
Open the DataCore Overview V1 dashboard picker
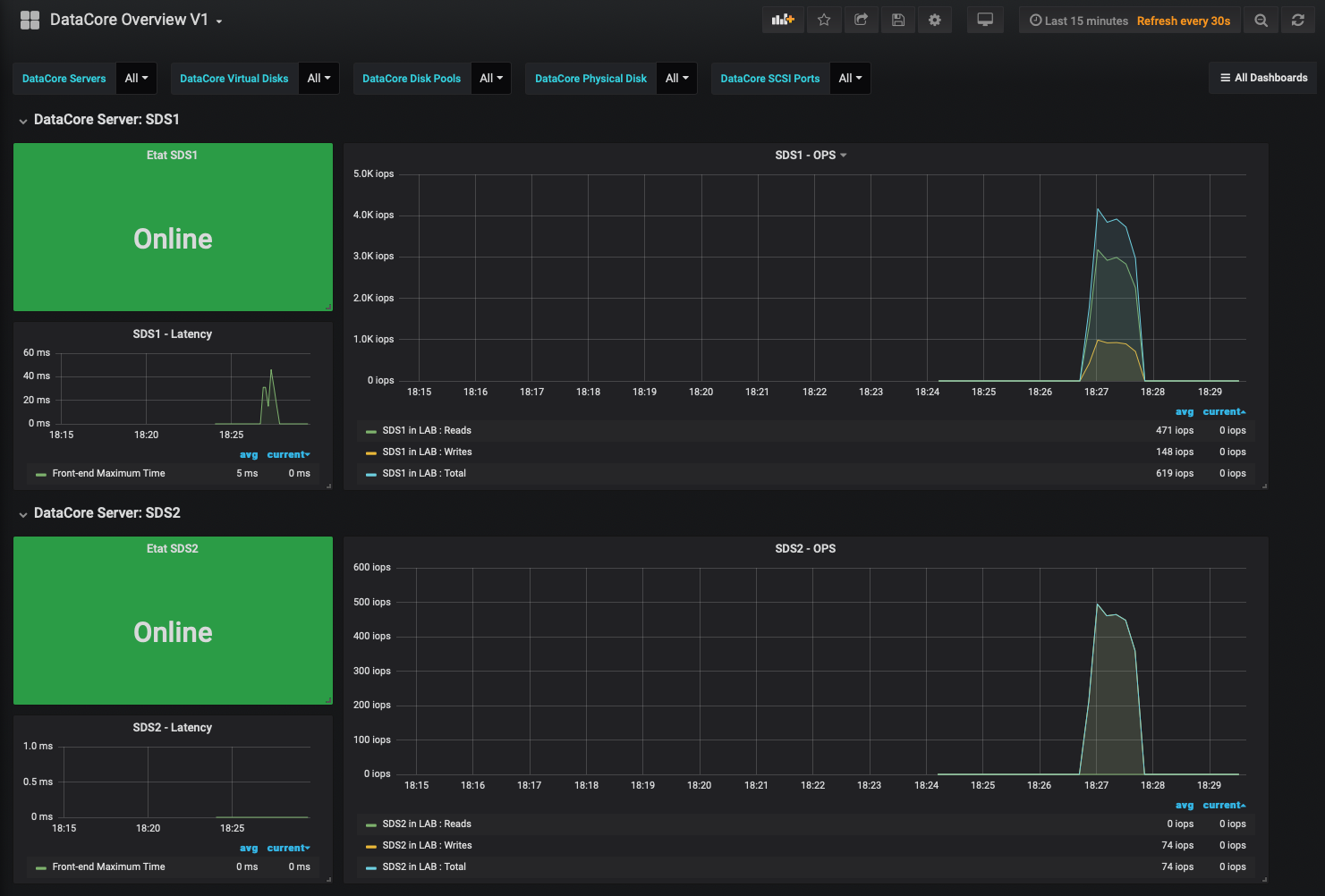click(129, 20)
